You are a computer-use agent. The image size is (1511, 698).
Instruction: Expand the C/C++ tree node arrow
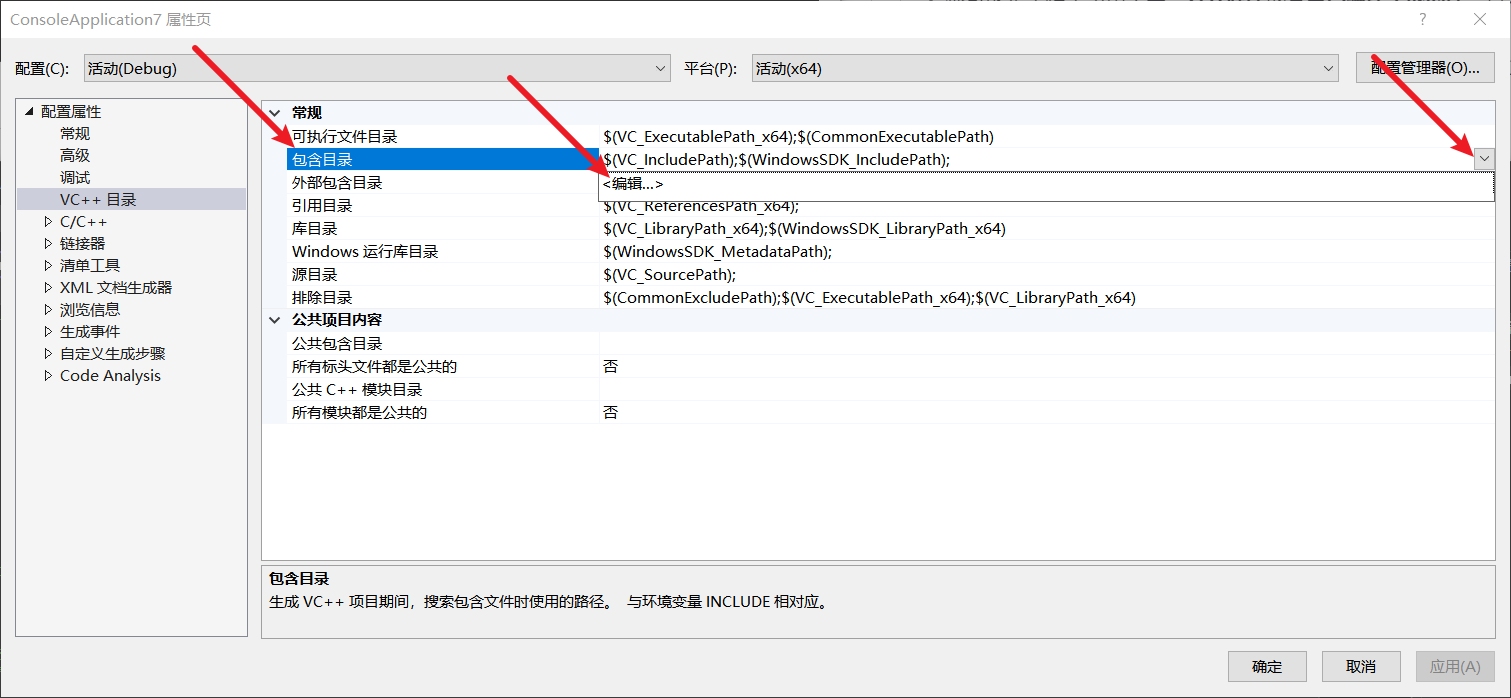point(48,221)
